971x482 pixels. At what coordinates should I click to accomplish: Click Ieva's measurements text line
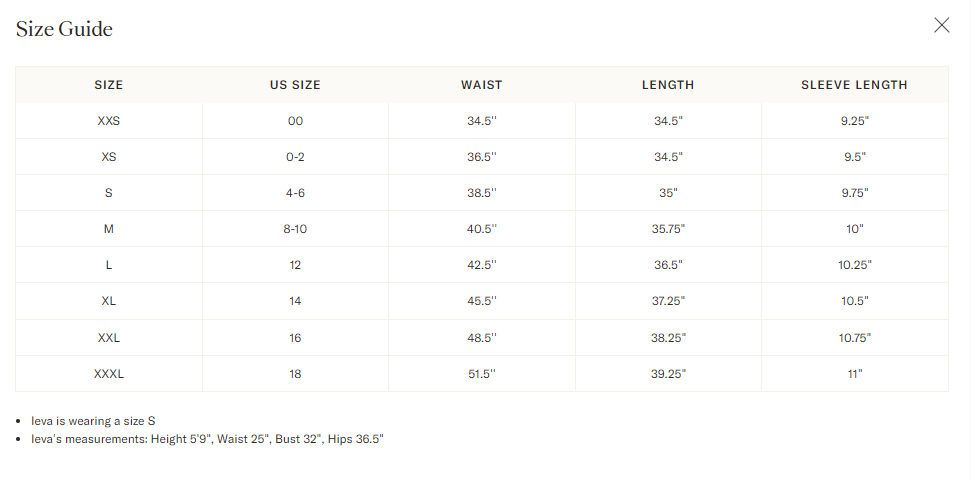tap(207, 439)
